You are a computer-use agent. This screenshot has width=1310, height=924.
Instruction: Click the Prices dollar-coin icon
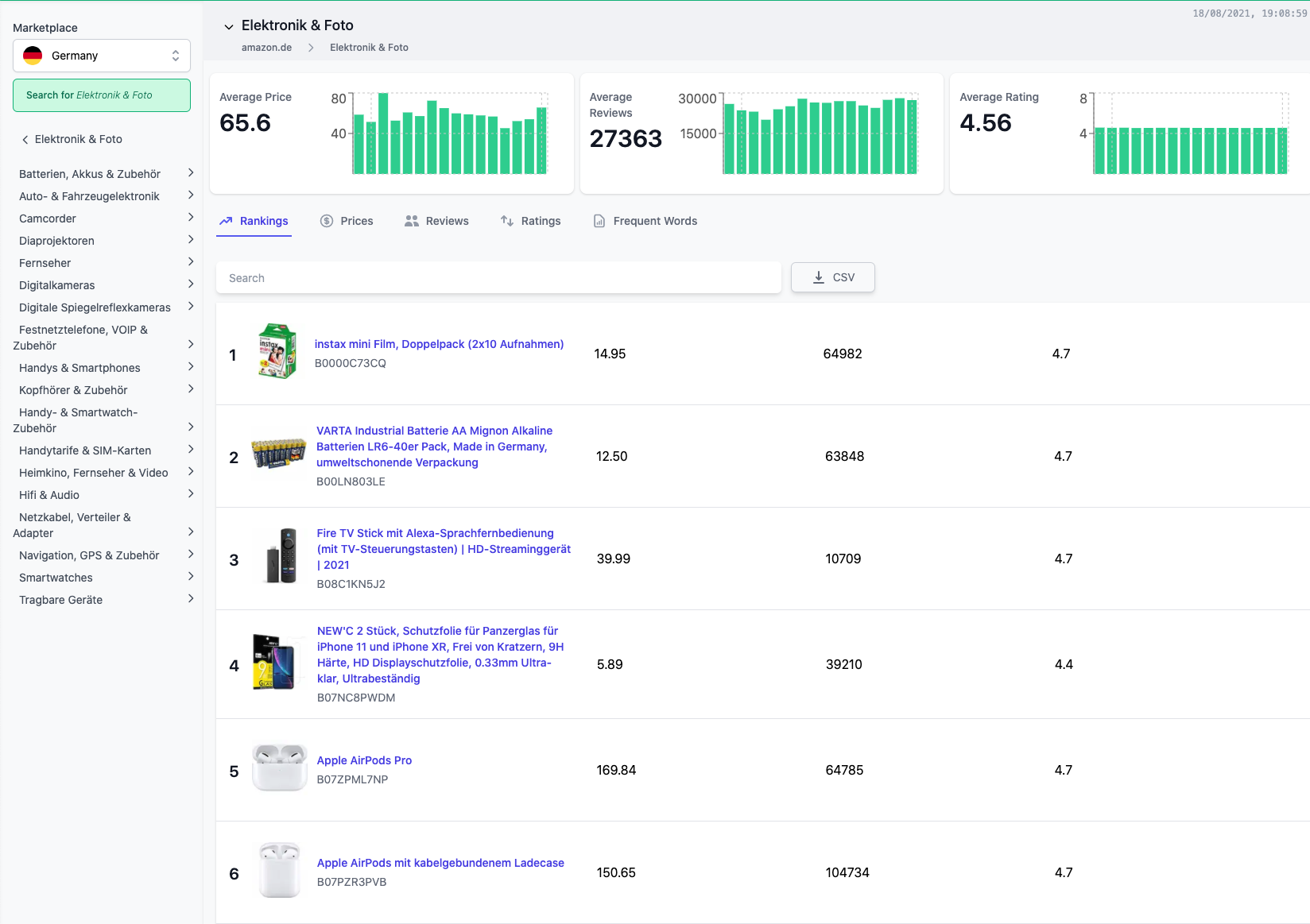pyautogui.click(x=327, y=221)
